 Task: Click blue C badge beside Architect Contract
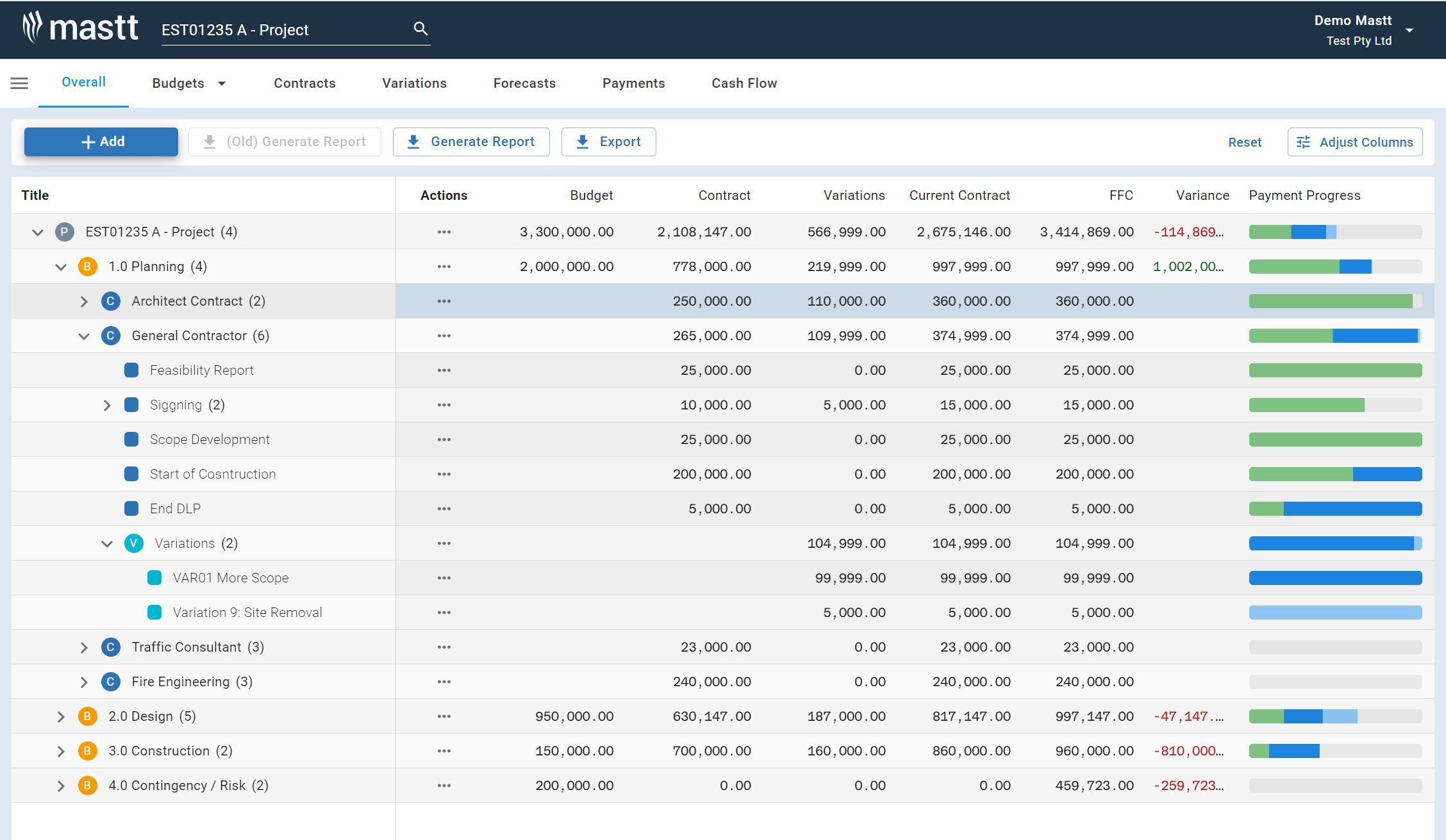click(110, 301)
